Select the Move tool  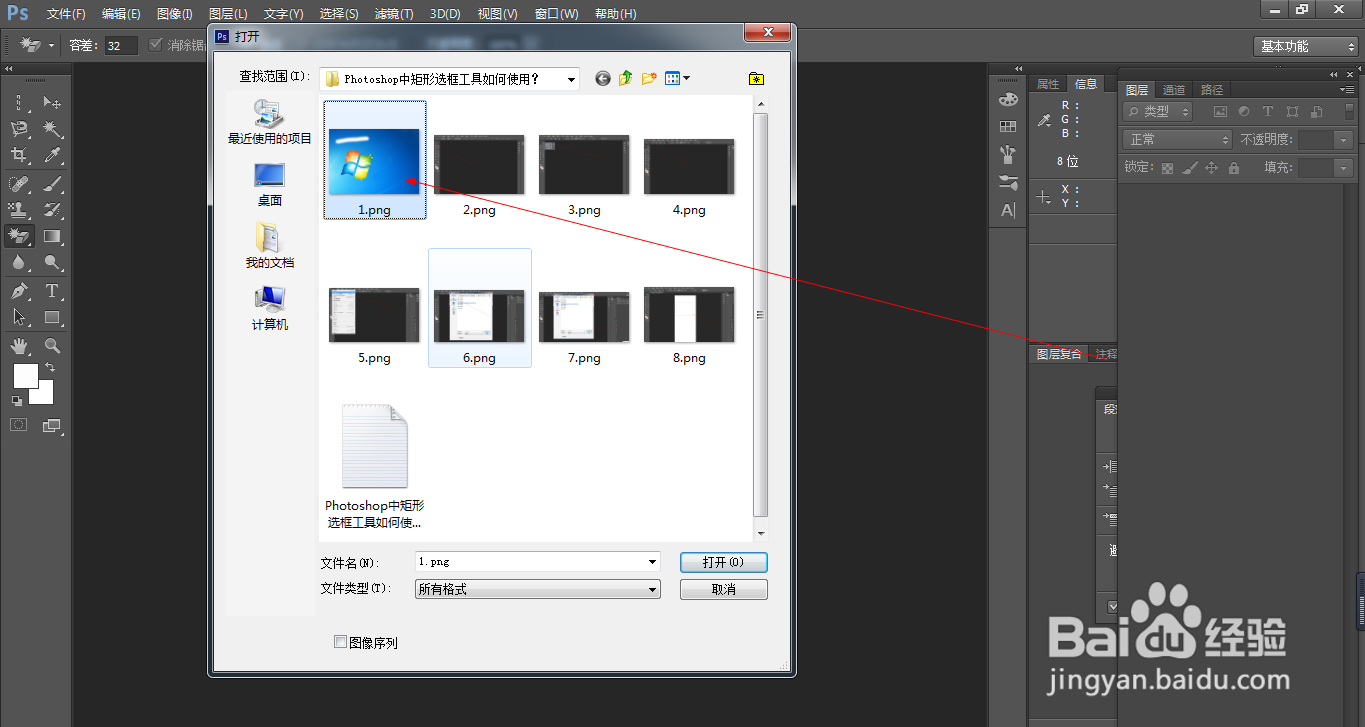tap(52, 102)
